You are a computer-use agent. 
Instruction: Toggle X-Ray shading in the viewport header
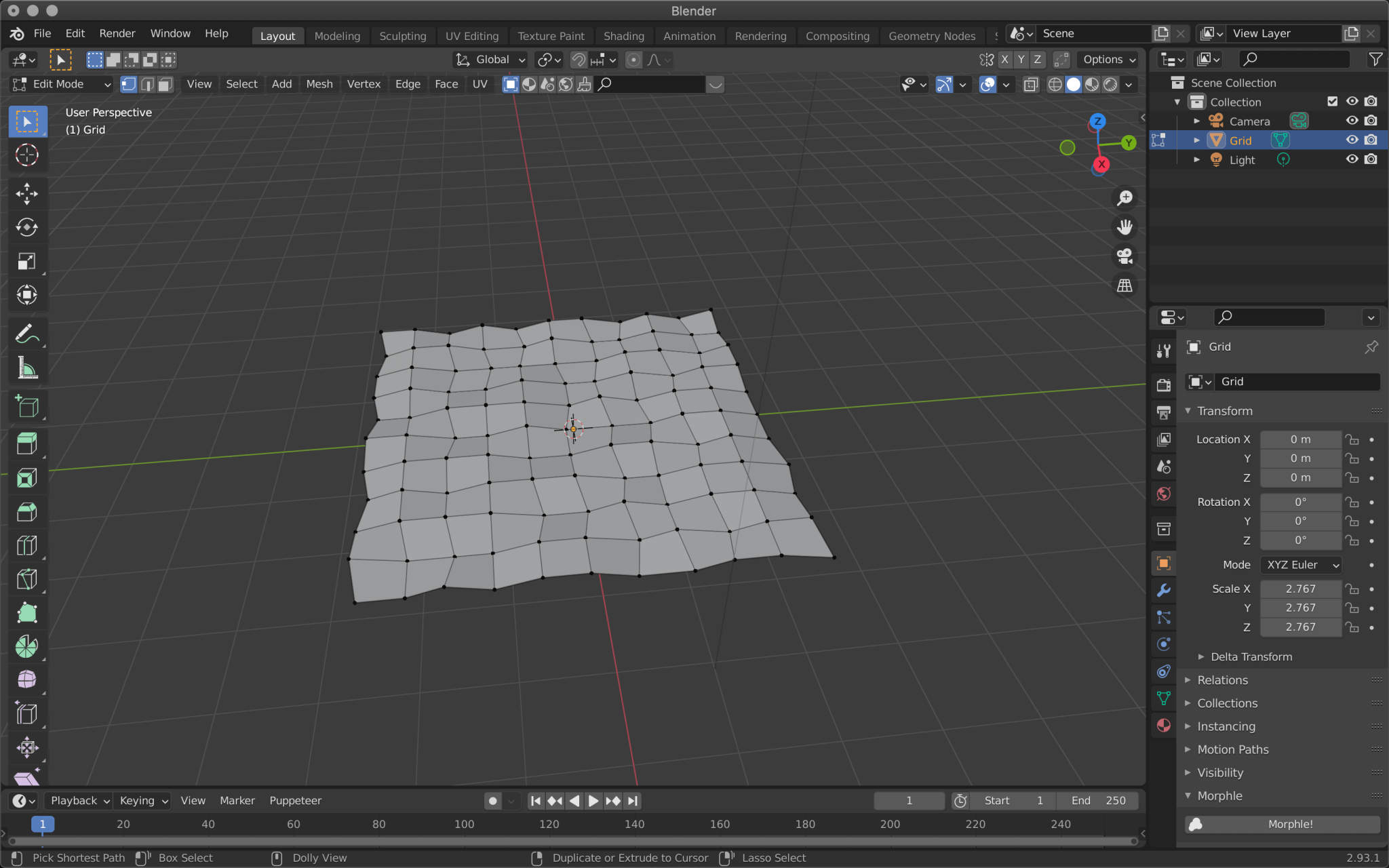coord(1030,84)
